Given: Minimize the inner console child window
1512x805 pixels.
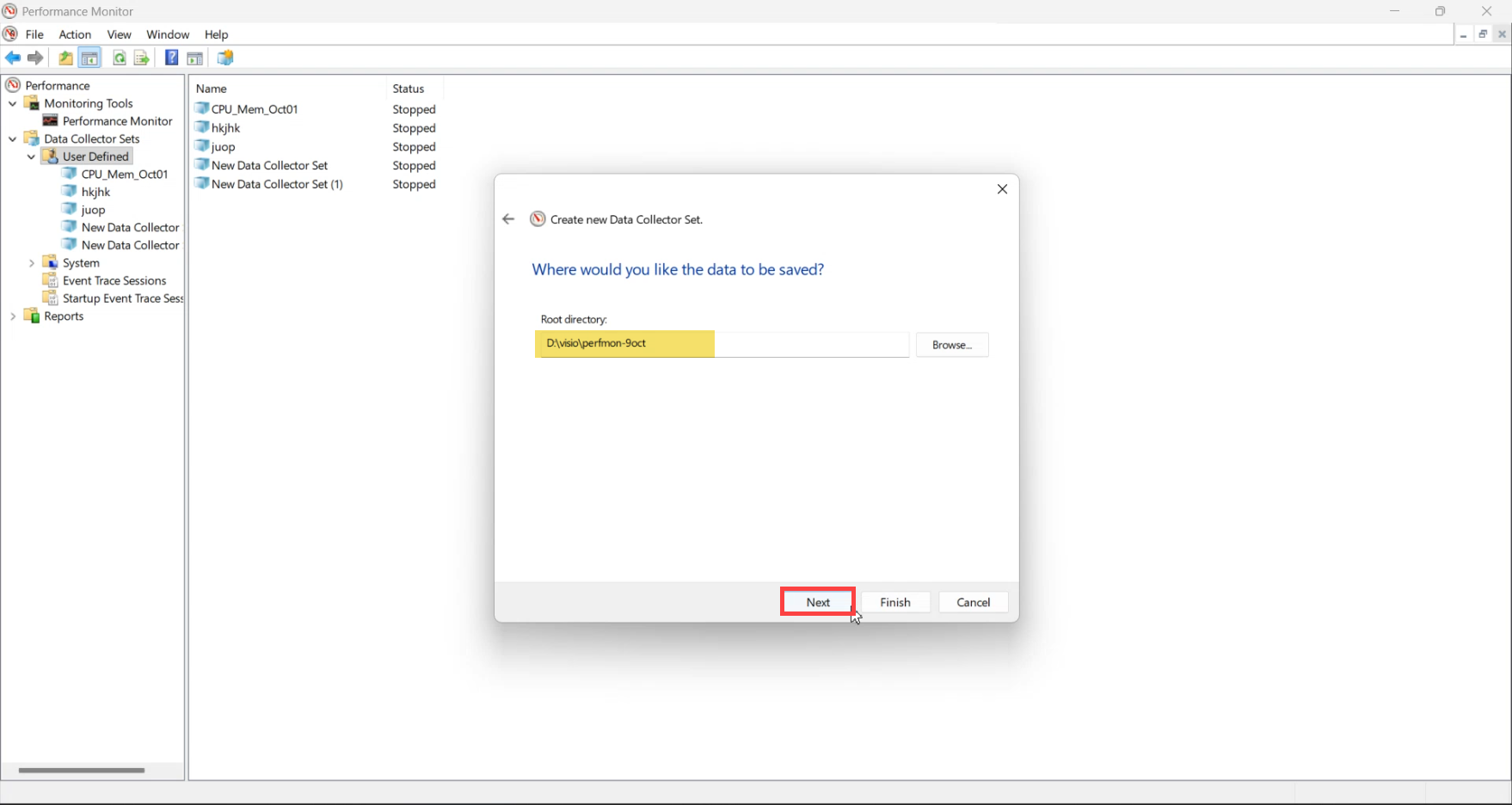Looking at the screenshot, I should [1463, 34].
